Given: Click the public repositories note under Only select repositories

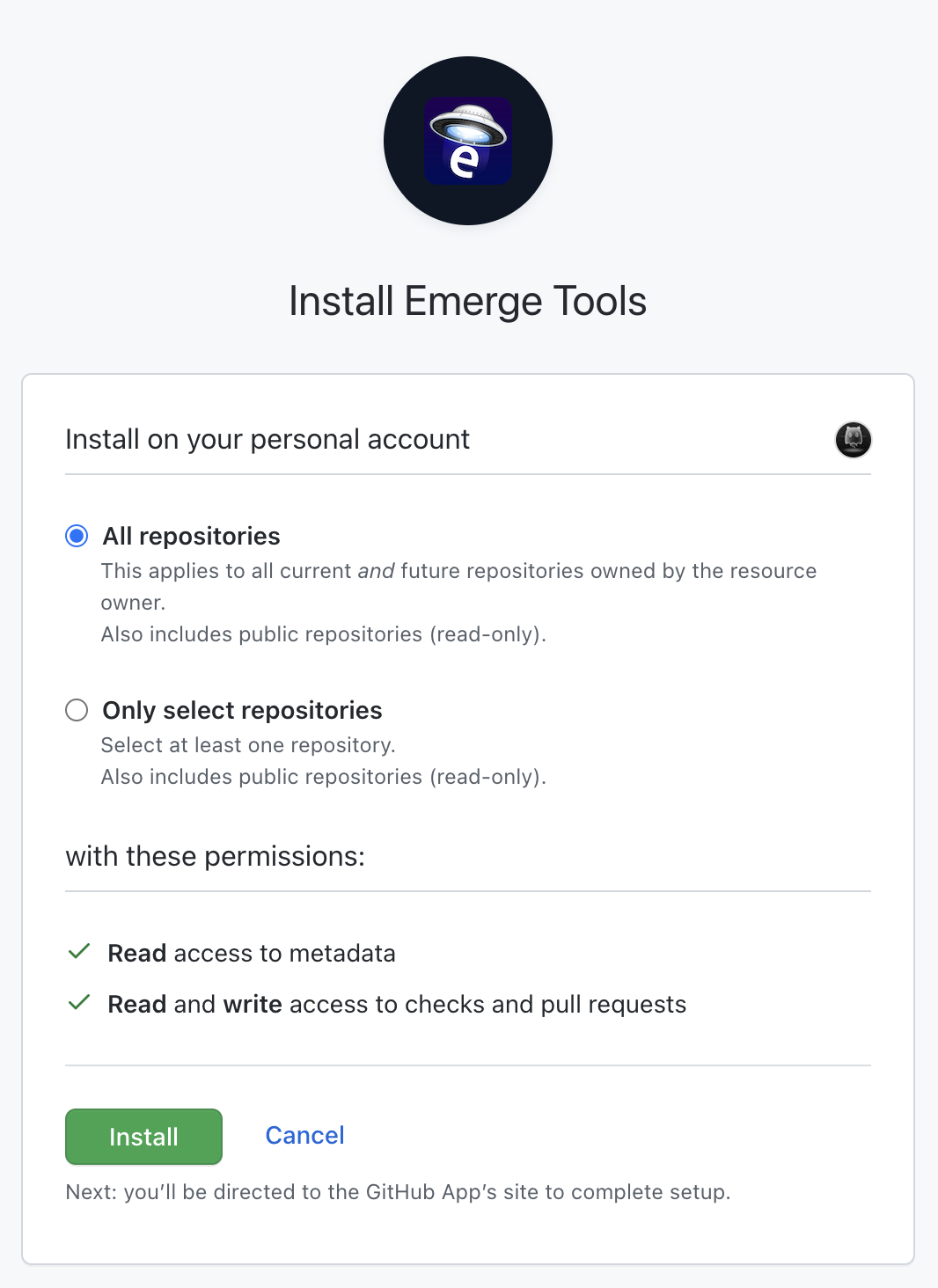Looking at the screenshot, I should point(324,777).
